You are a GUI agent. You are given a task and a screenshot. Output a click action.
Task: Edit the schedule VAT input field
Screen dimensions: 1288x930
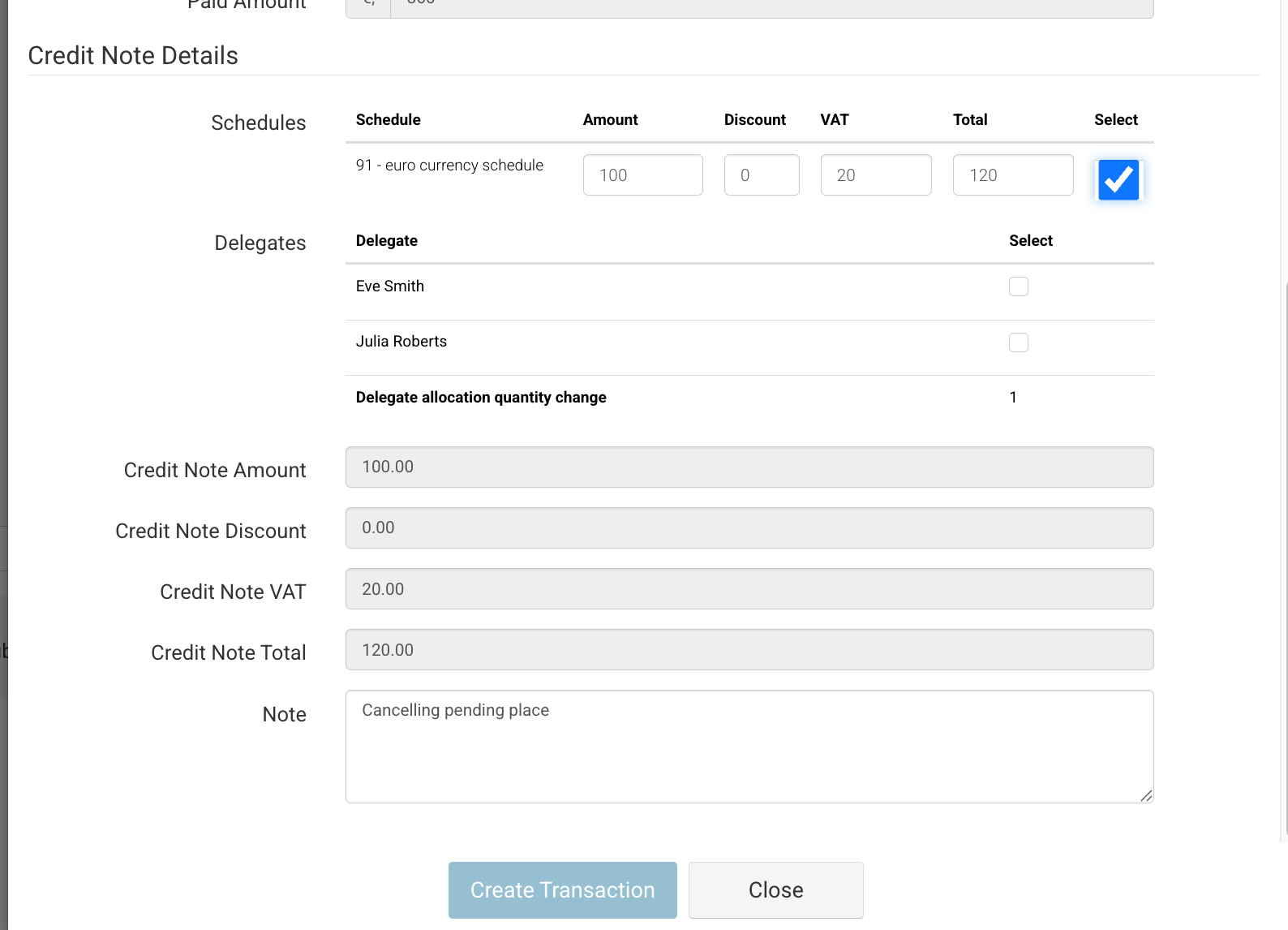point(875,175)
